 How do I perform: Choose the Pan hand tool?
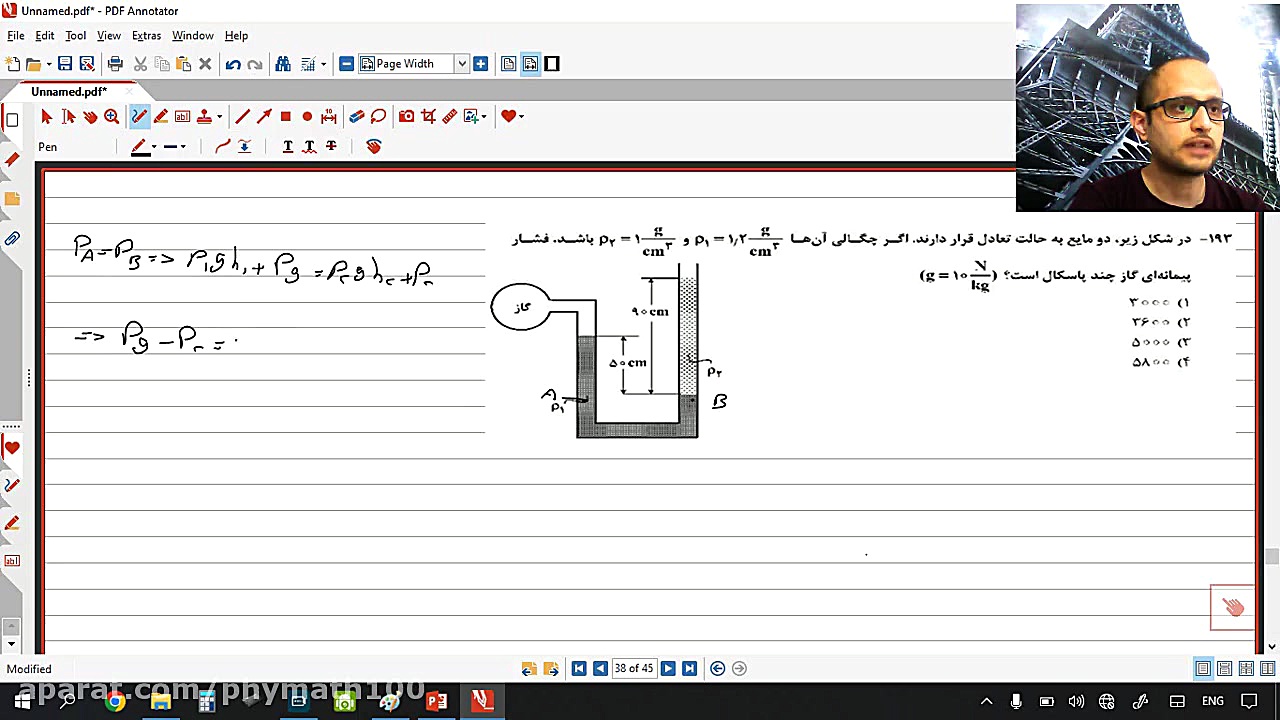[x=90, y=117]
